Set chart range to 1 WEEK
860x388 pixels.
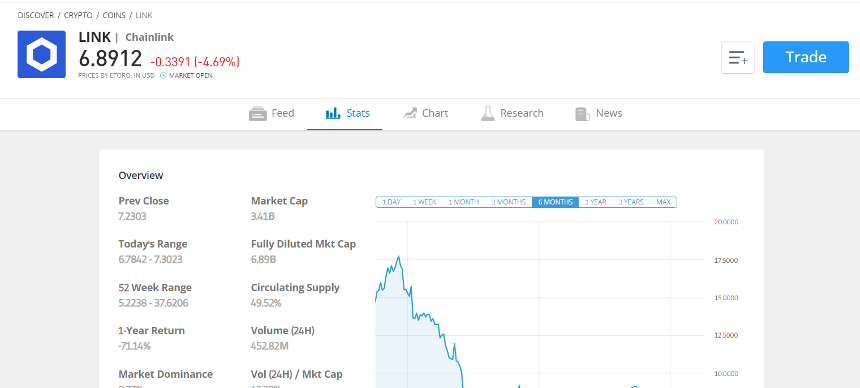click(x=425, y=202)
